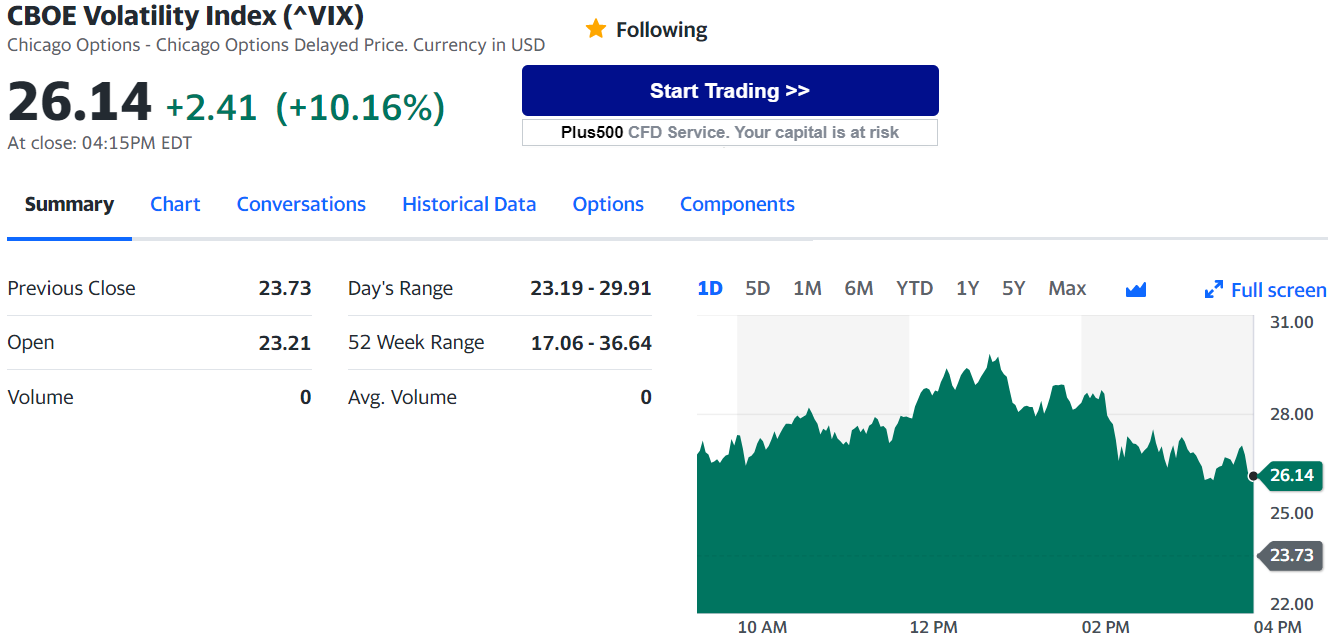This screenshot has height=639, width=1328.
Task: Click the 02 PM time axis label
Action: tap(1105, 627)
